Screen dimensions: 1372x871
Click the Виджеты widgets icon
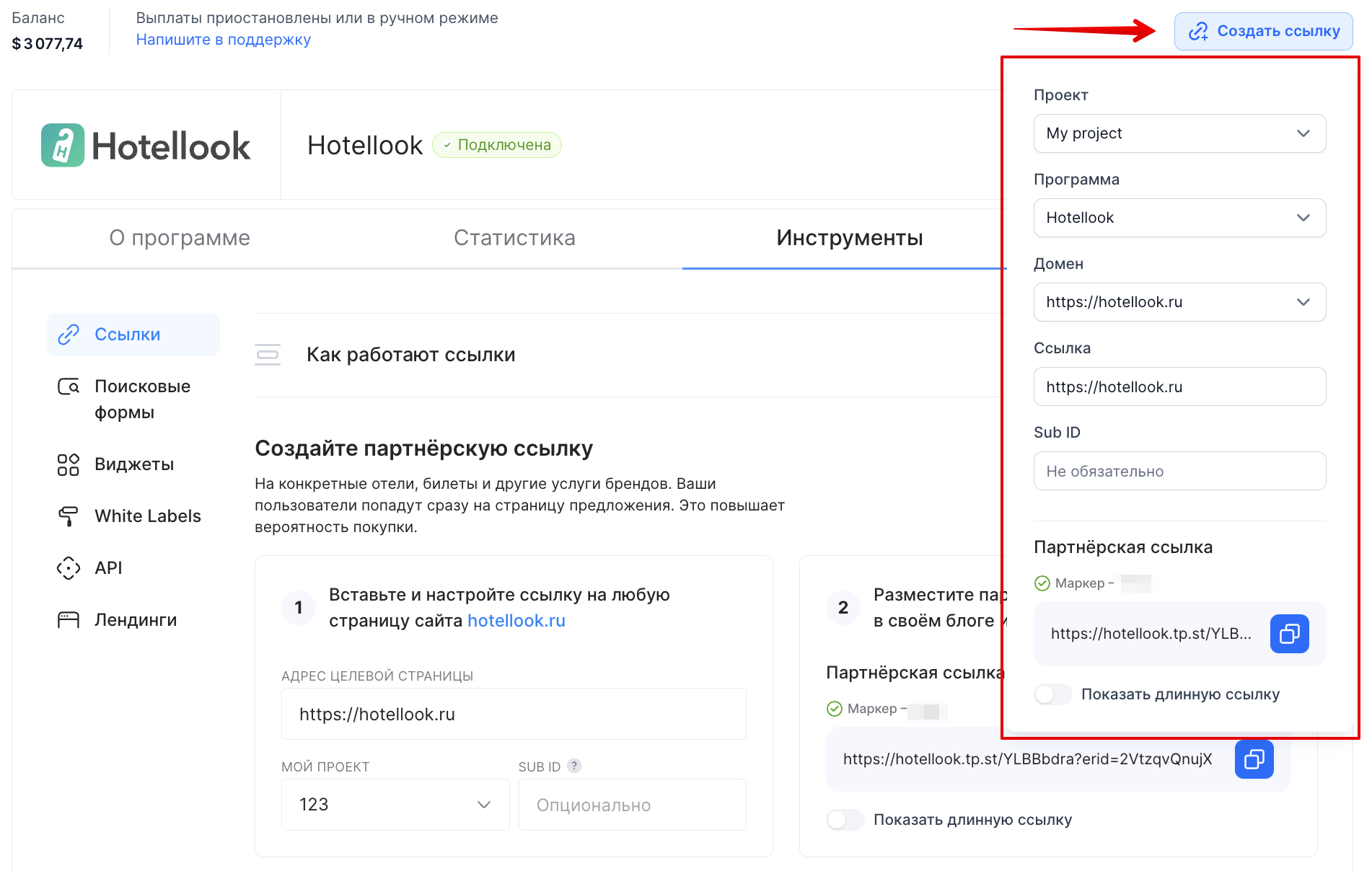[69, 464]
